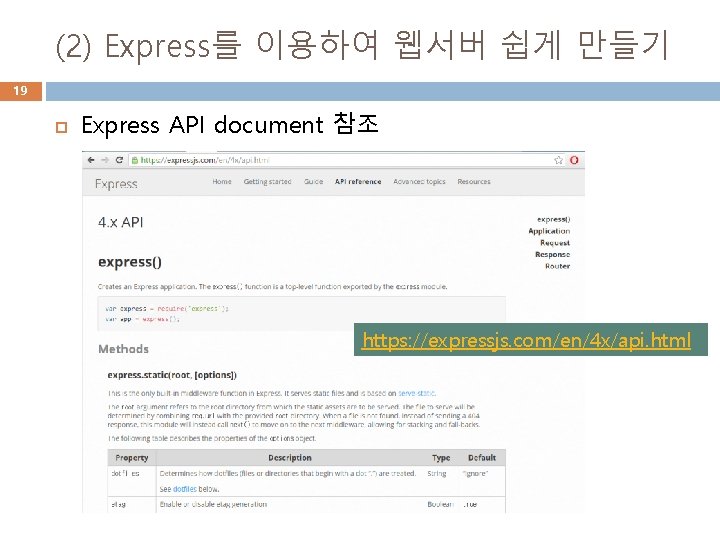The height and width of the screenshot is (540, 720).
Task: Jump to Router in the side index
Action: click(x=557, y=266)
